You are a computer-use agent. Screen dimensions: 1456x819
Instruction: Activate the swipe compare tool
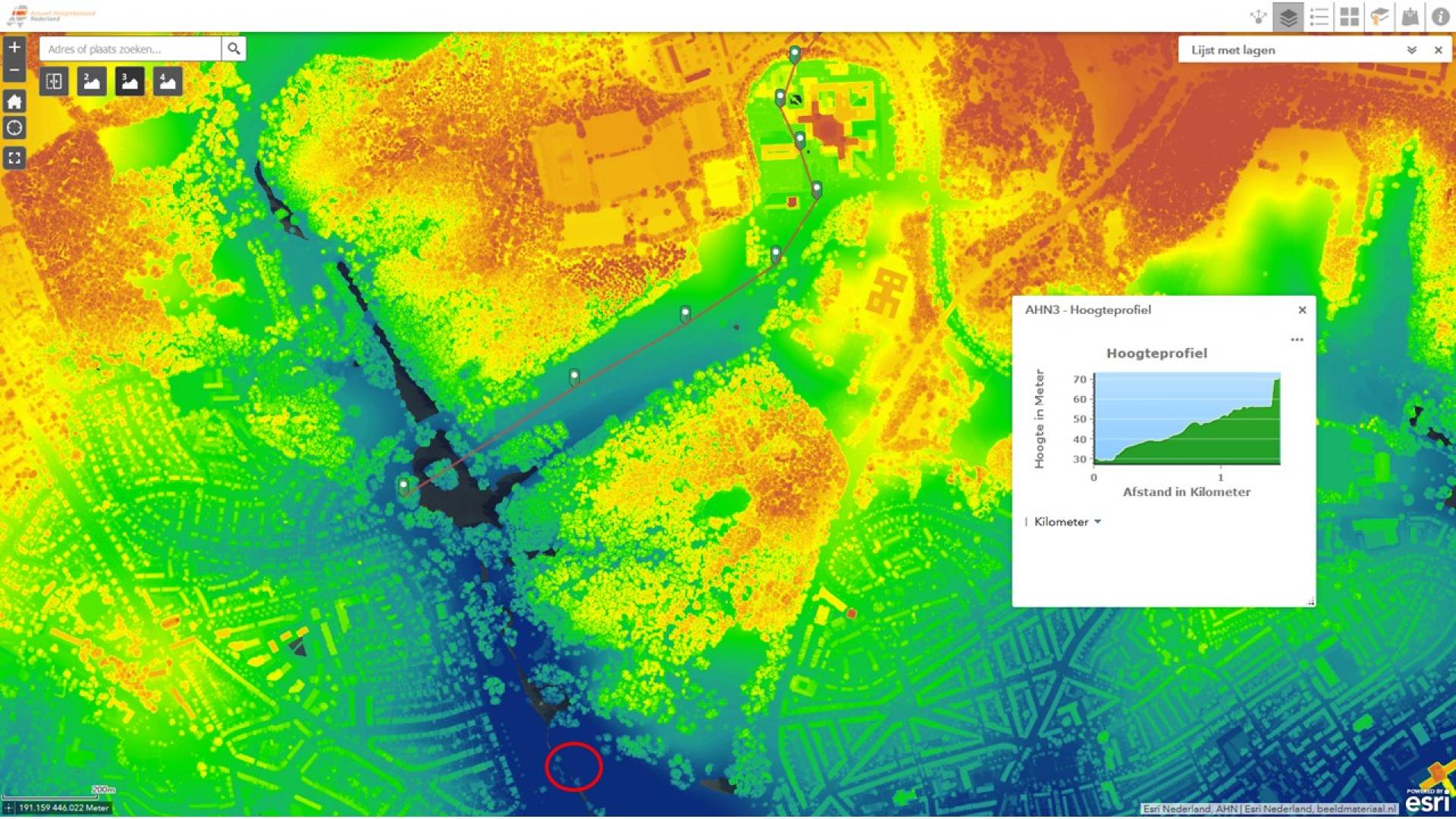(54, 81)
